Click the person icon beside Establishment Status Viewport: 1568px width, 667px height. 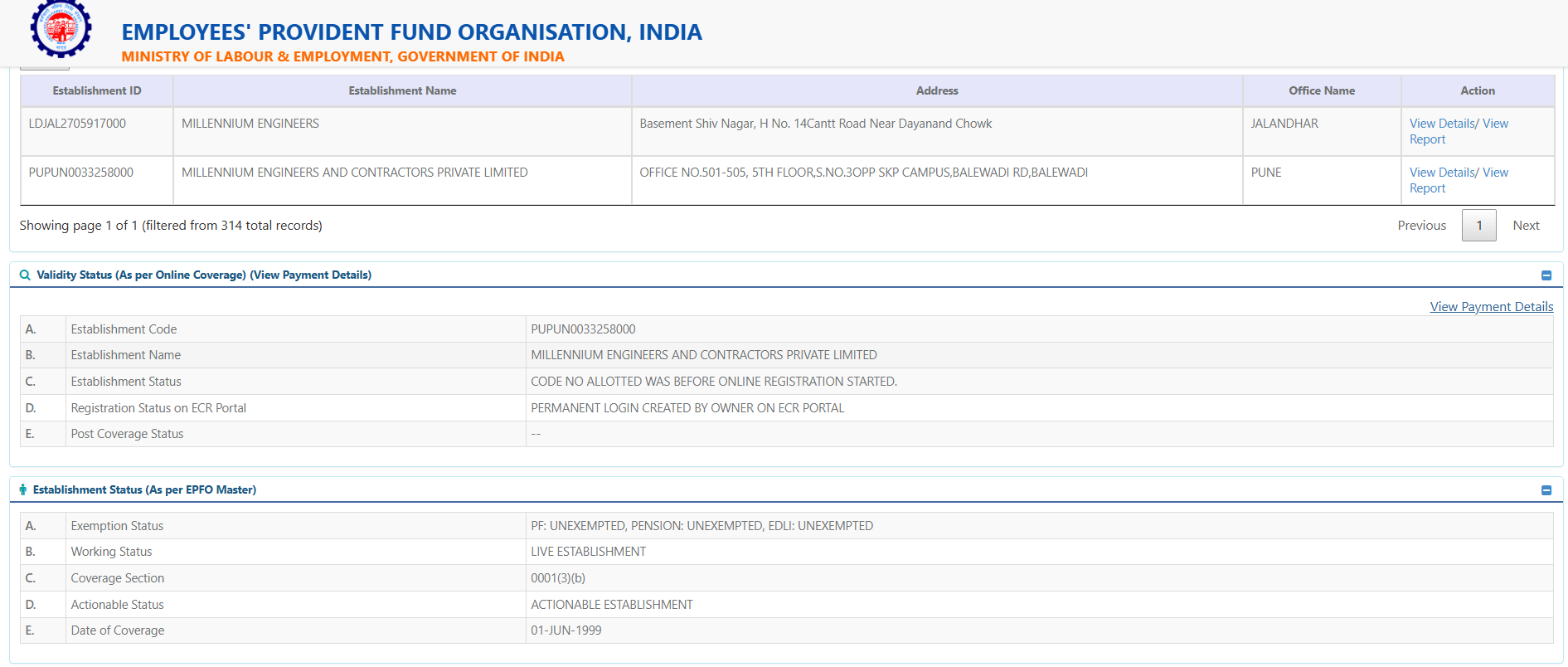[23, 490]
